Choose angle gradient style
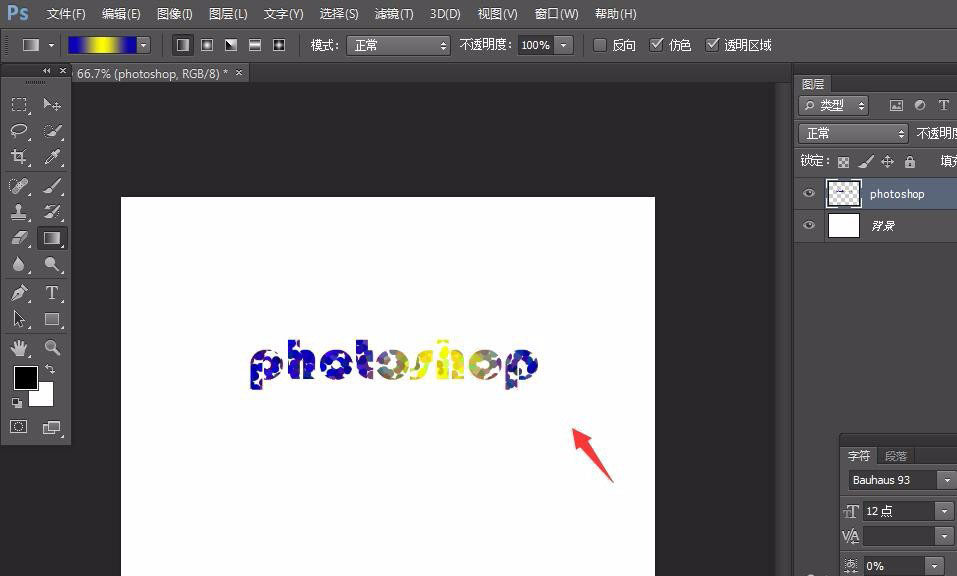 pos(231,45)
